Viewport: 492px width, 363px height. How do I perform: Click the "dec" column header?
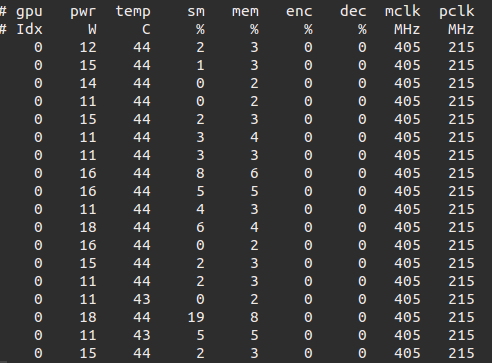(353, 11)
